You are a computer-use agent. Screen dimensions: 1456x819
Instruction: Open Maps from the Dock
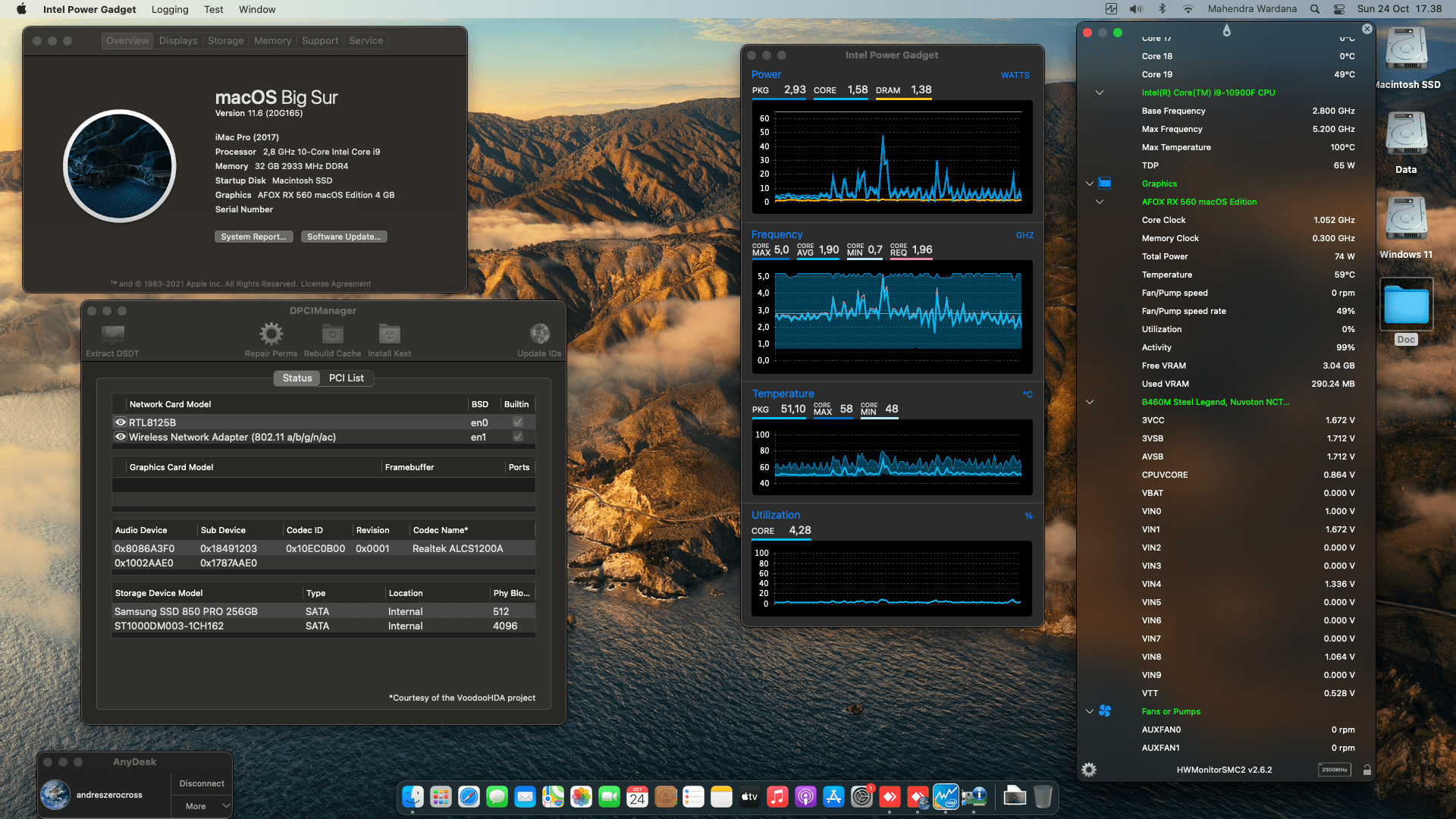[553, 797]
